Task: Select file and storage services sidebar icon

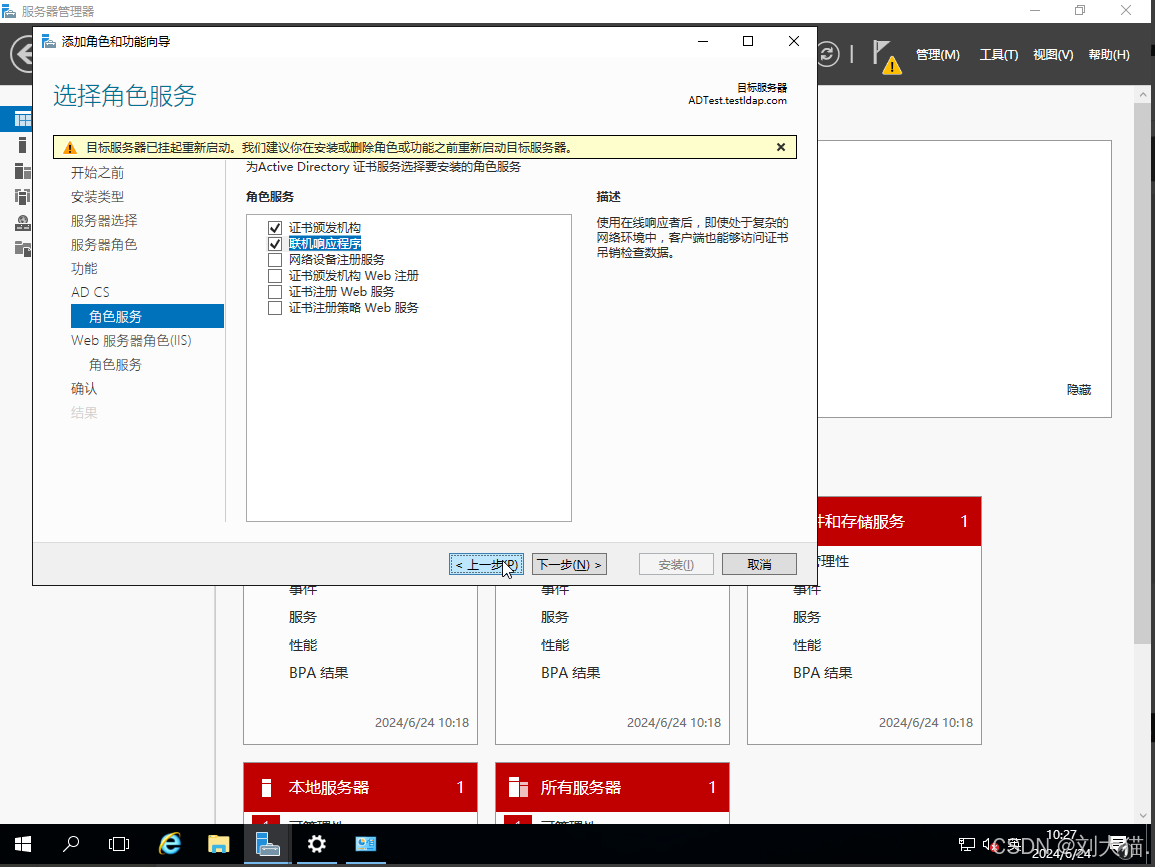Action: point(23,248)
